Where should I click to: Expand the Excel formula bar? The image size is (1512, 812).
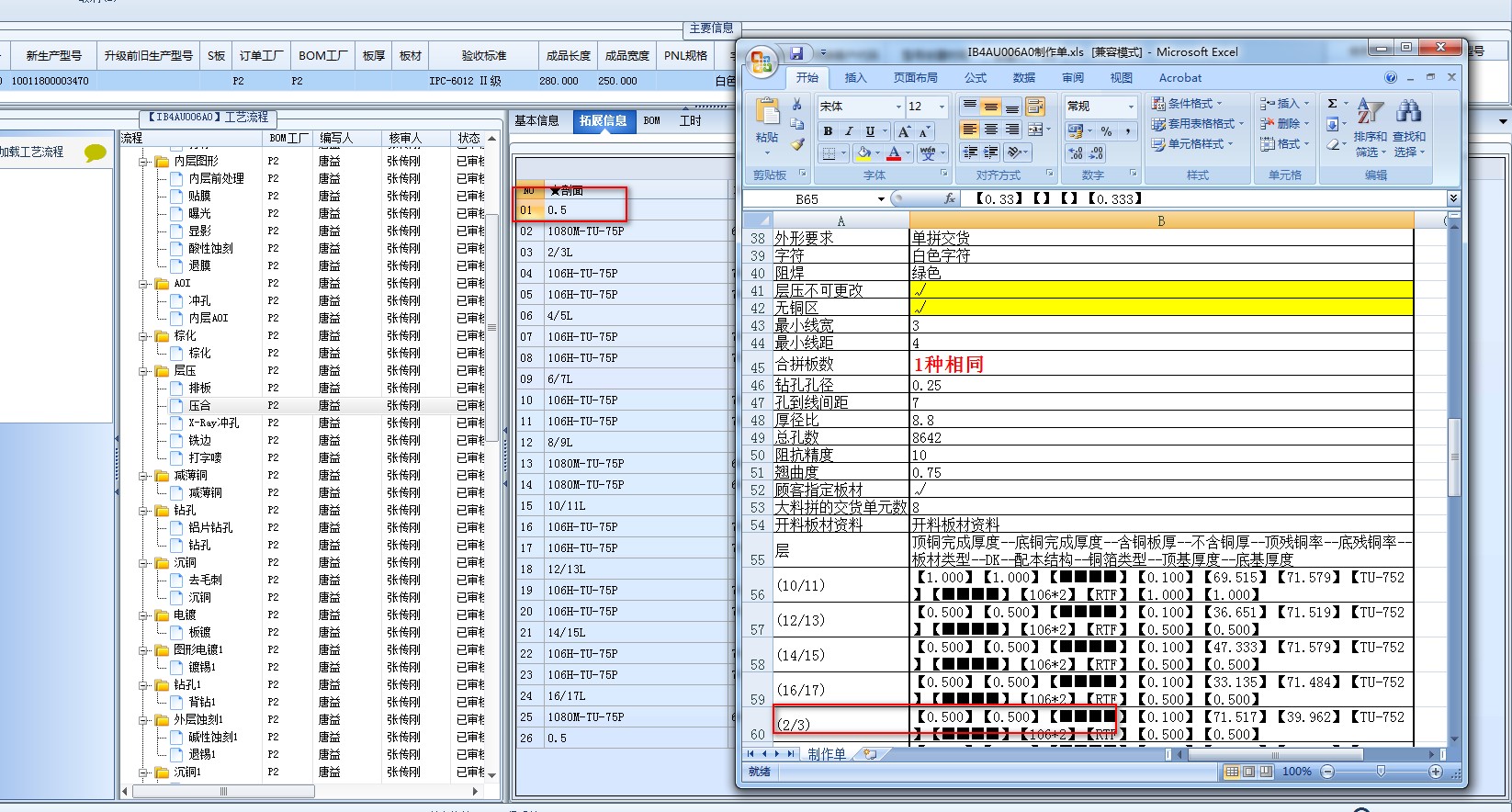tap(1452, 198)
